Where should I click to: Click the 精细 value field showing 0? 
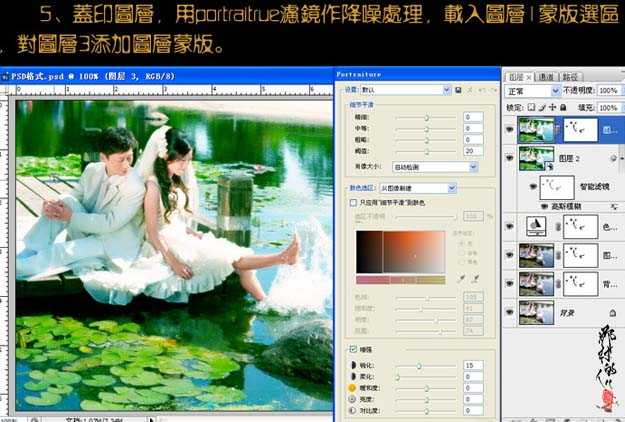[x=474, y=117]
